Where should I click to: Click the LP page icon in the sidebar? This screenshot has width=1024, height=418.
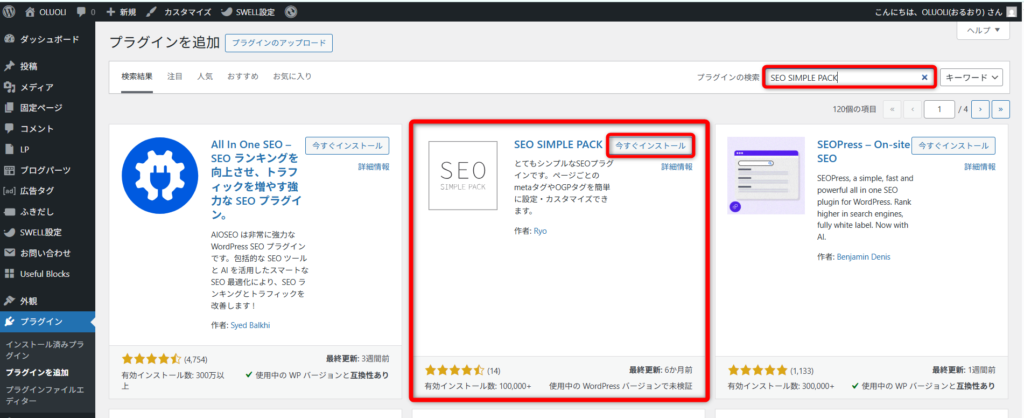(x=9, y=150)
